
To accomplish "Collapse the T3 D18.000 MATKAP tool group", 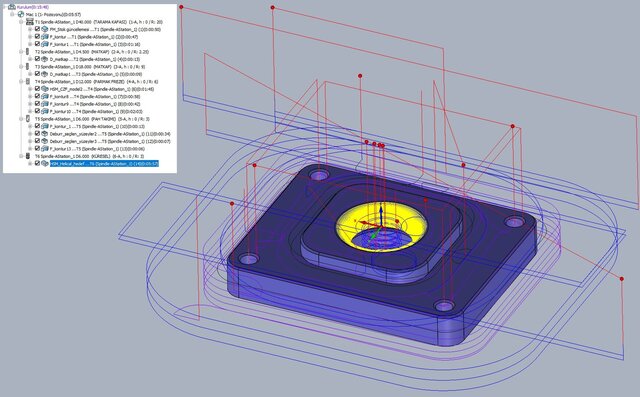I will pyautogui.click(x=21, y=66).
